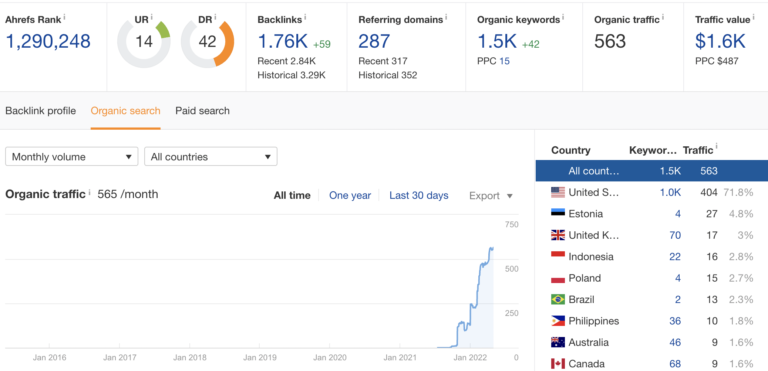The image size is (768, 371).
Task: Click the Recent 317 referring domains text
Action: point(383,61)
